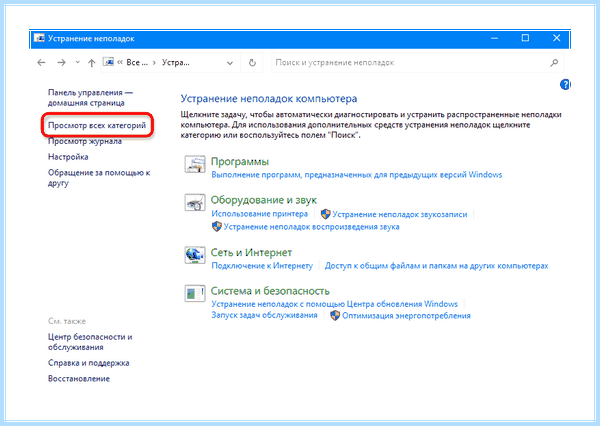Open help via the blue question mark icon
600x426 pixels.
coord(565,84)
